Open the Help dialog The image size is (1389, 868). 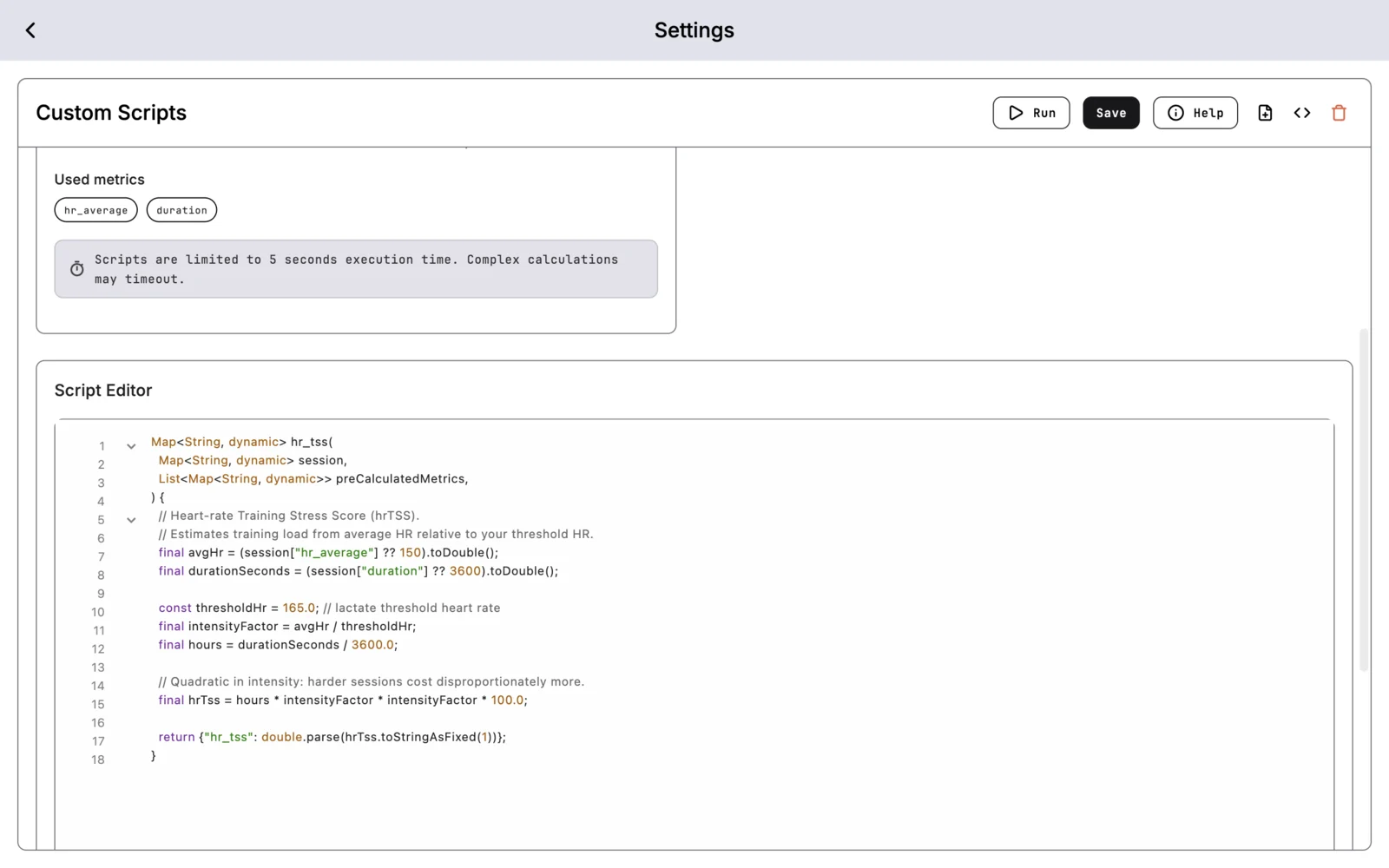[x=1195, y=113]
